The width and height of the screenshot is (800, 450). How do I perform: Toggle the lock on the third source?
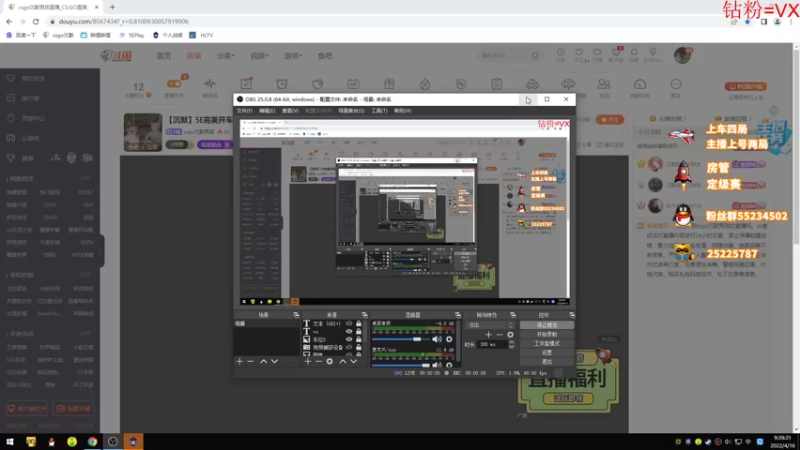point(359,339)
